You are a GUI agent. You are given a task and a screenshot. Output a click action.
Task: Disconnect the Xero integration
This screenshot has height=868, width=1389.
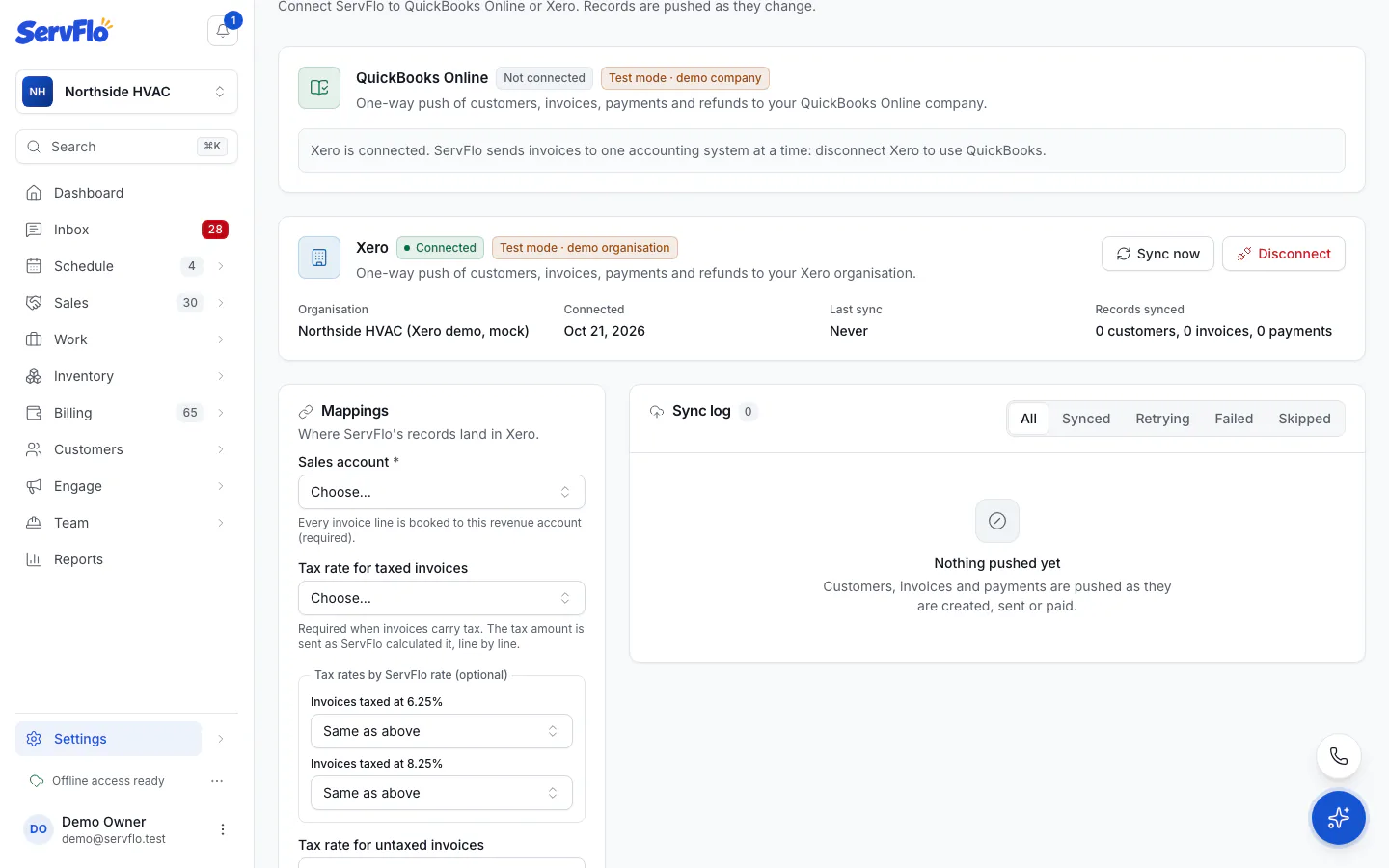point(1284,254)
